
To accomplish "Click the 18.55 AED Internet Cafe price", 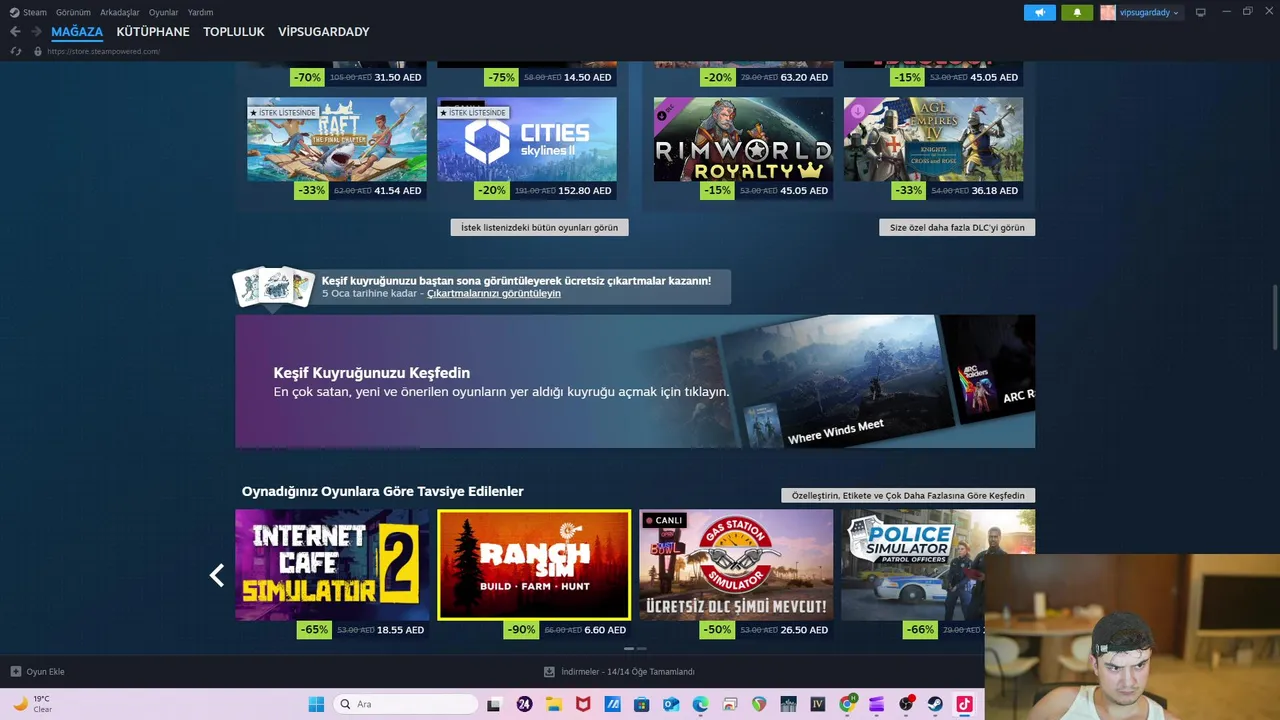I will [401, 630].
